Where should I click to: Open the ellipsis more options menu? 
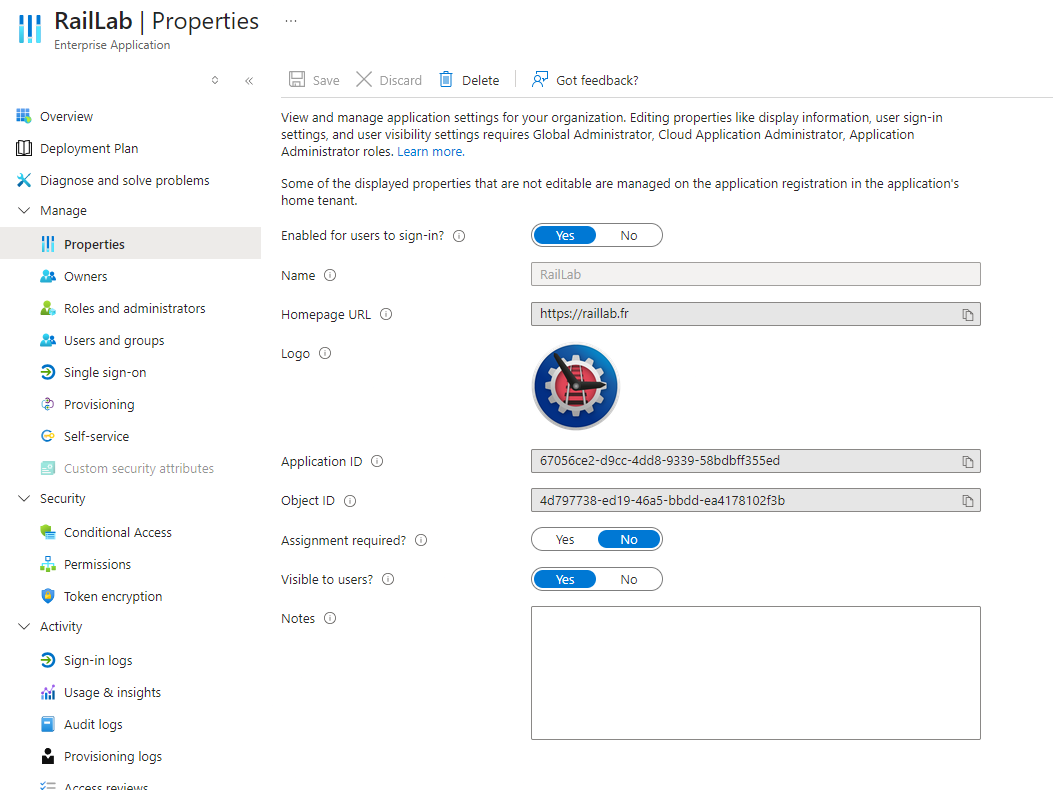click(x=291, y=20)
